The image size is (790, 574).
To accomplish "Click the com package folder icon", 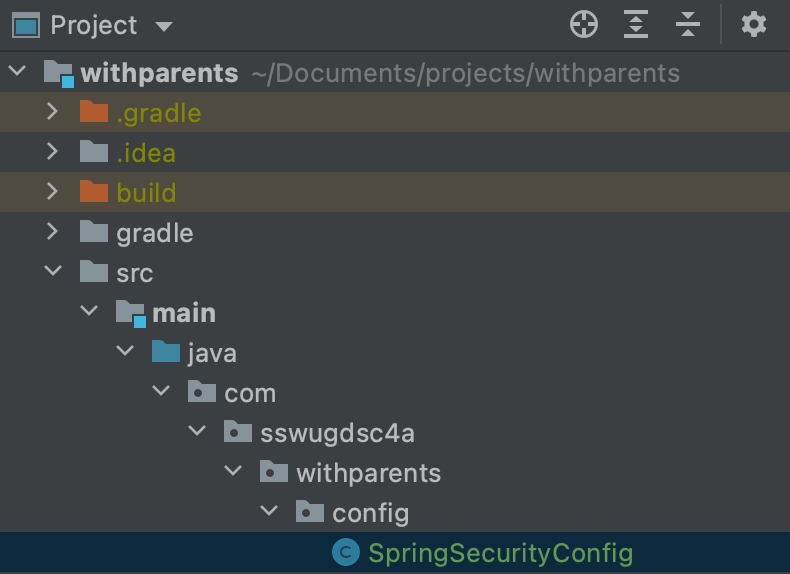I will [202, 392].
